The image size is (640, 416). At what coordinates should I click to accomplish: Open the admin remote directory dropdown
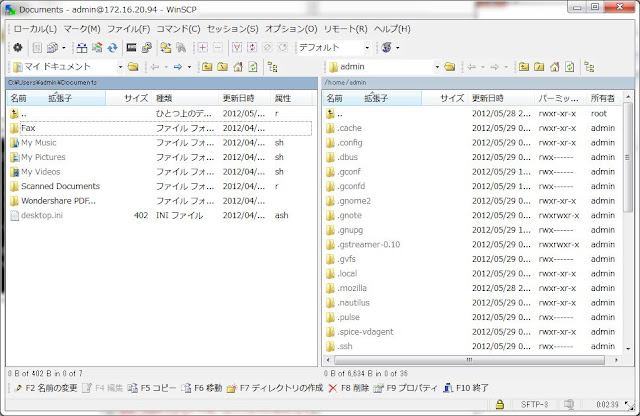pos(437,67)
